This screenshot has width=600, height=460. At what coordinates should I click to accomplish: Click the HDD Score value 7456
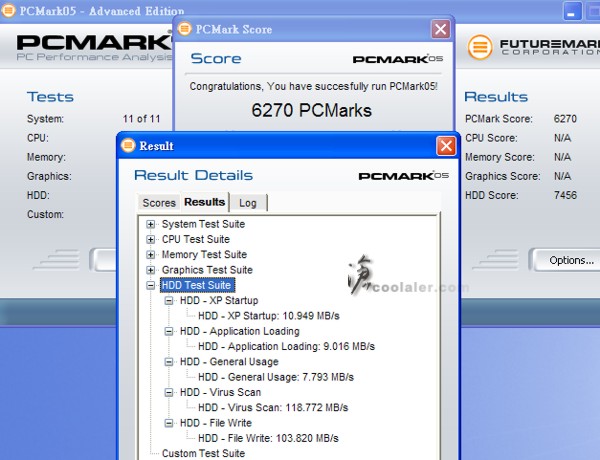(x=565, y=195)
